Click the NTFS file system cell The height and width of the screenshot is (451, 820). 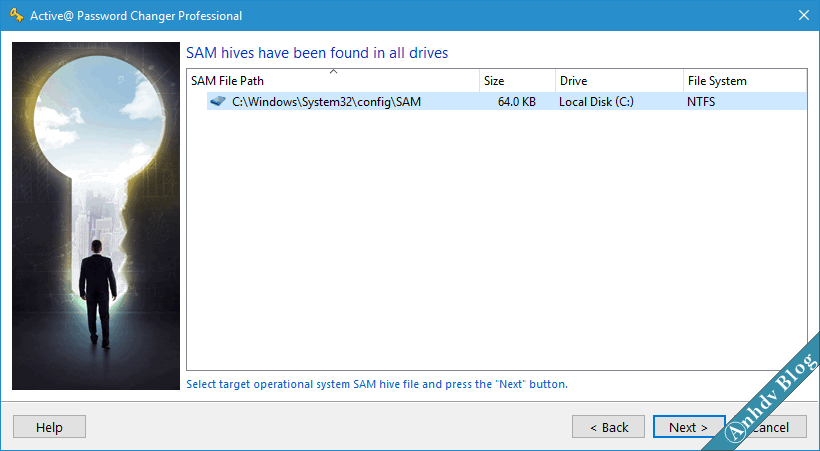pyautogui.click(x=701, y=102)
